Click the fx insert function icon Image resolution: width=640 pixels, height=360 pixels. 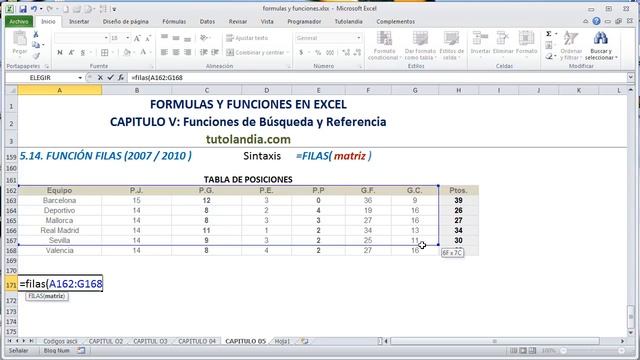pos(121,78)
